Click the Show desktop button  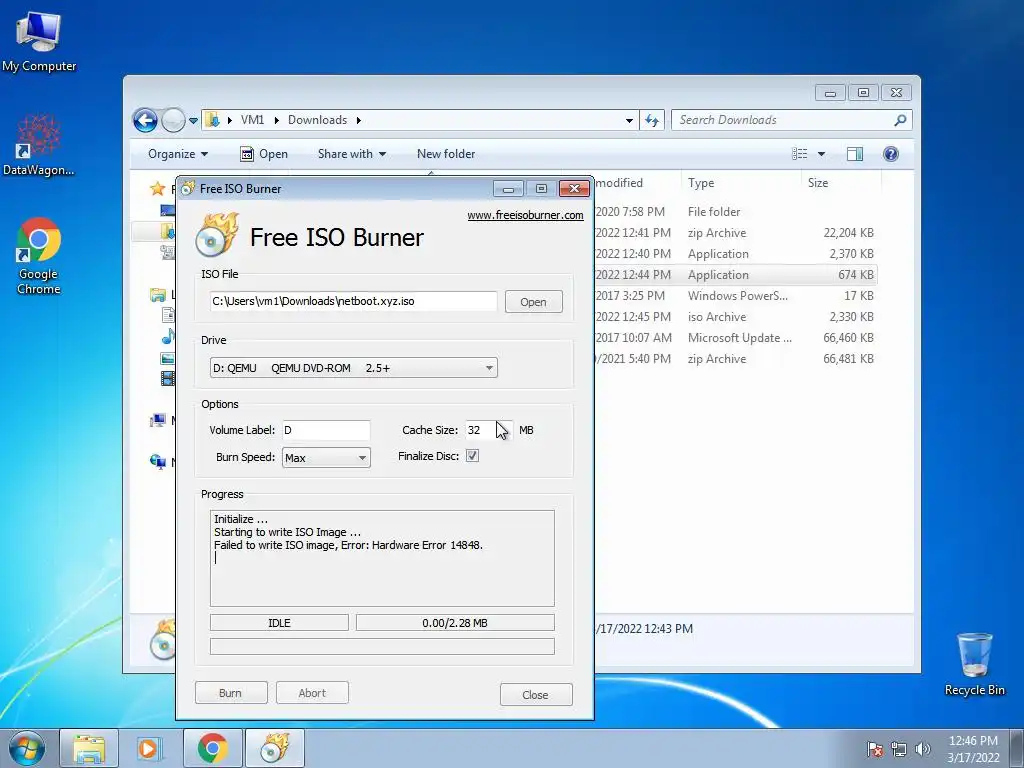tap(1017, 749)
